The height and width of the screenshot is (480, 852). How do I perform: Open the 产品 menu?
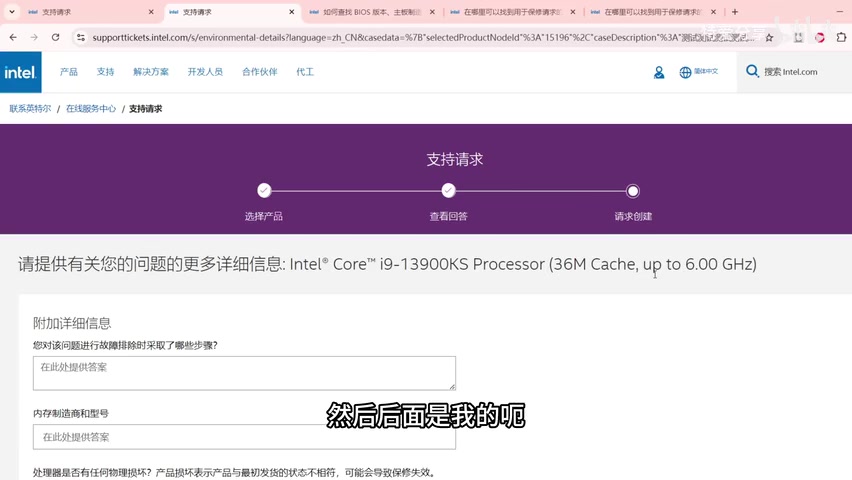point(68,72)
